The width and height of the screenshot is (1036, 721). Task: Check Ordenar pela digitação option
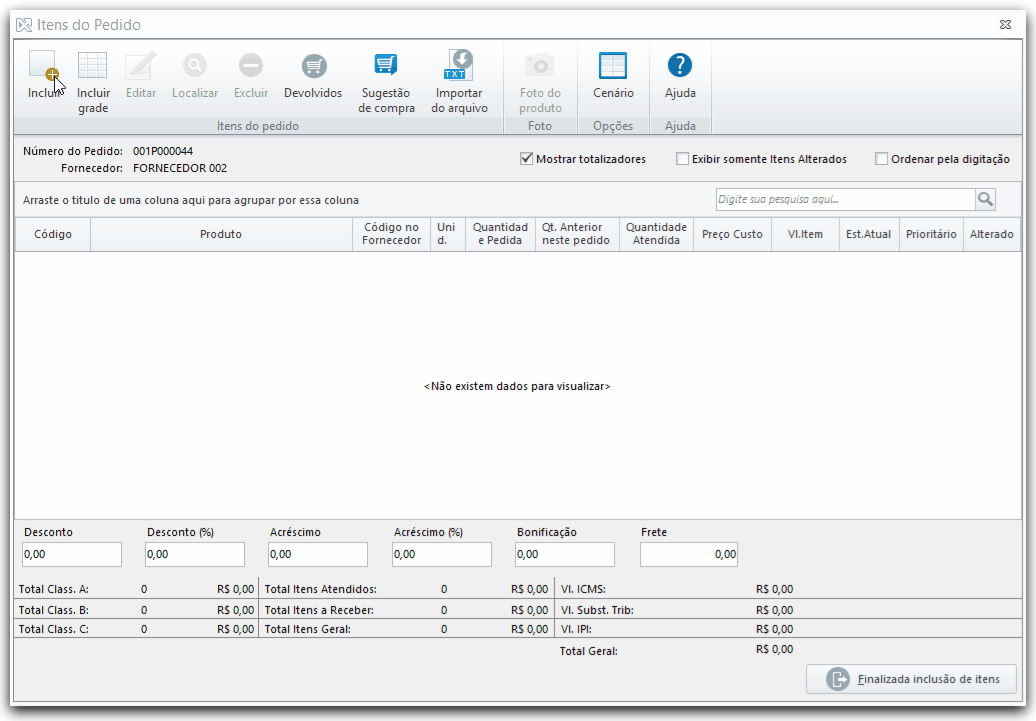click(881, 159)
